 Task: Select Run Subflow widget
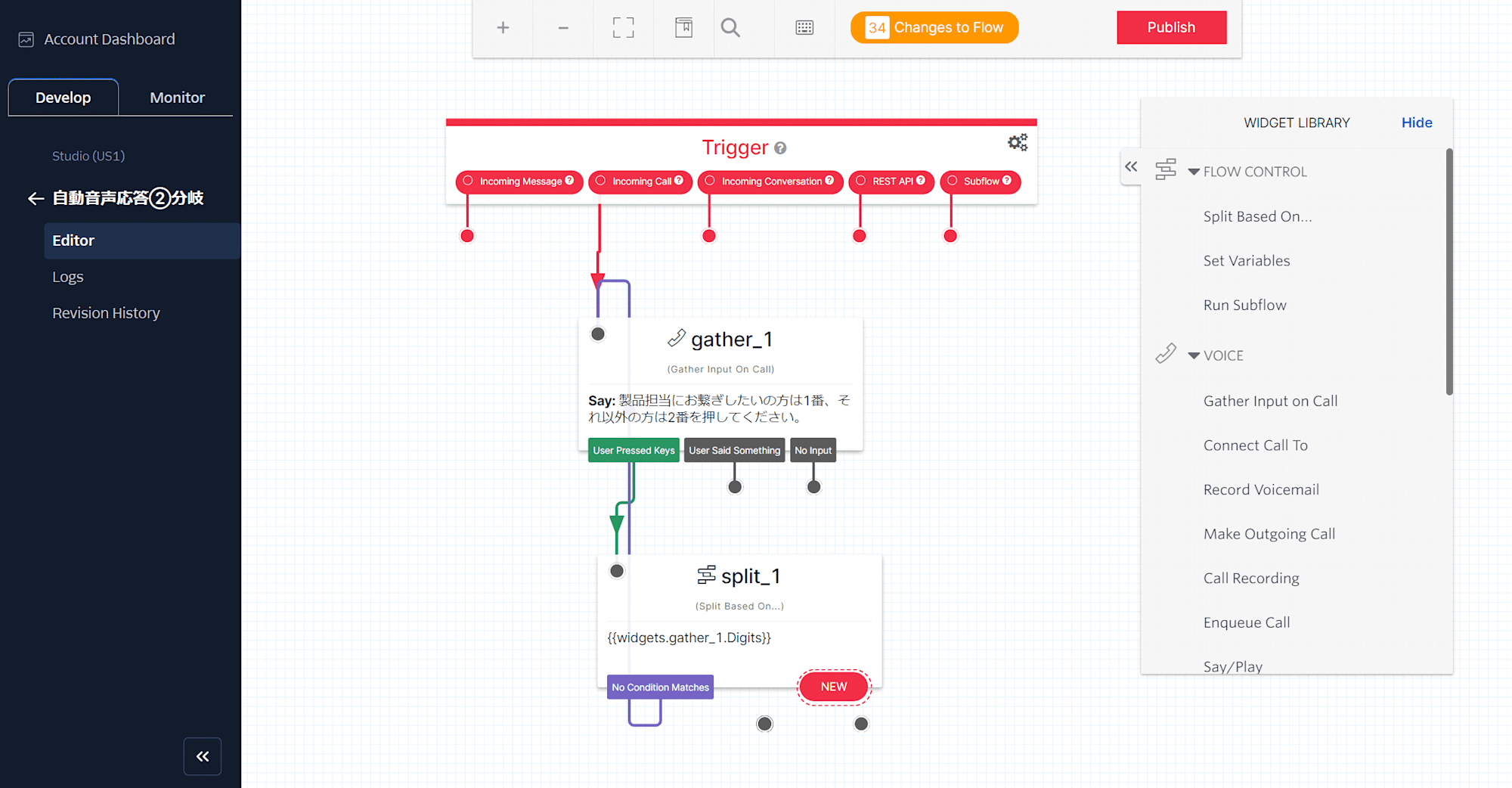1244,305
